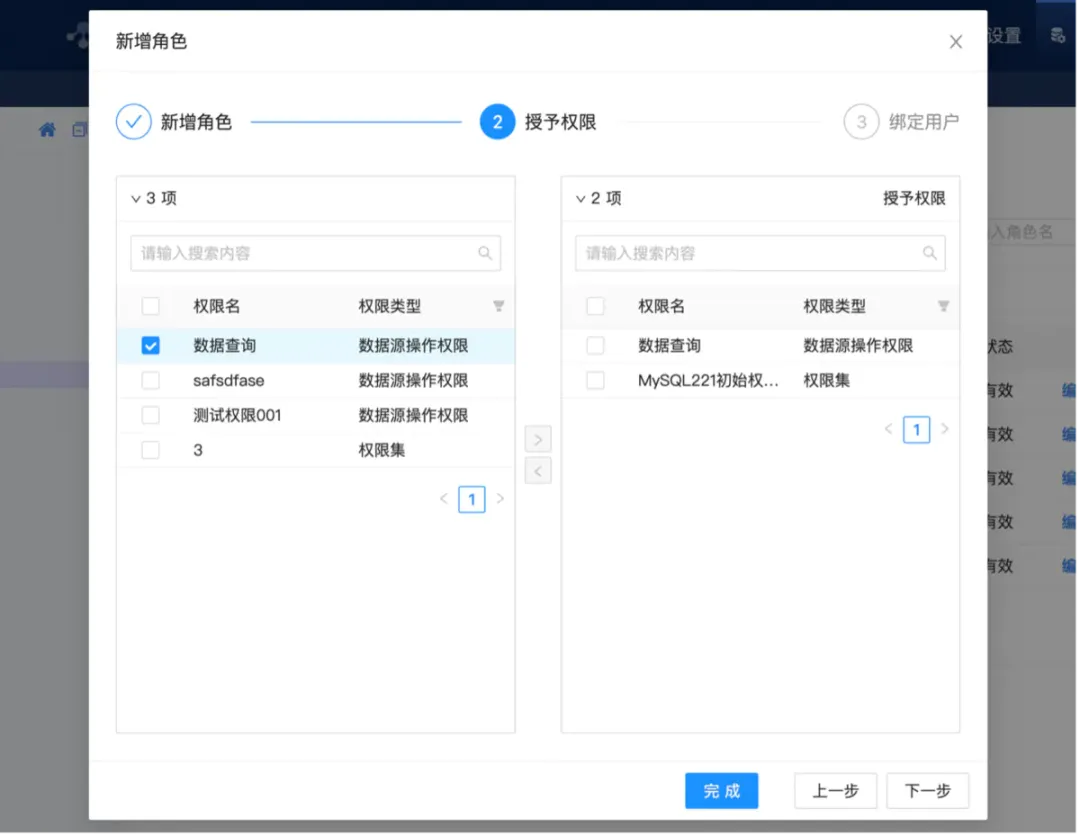Uncheck the 数据查询 checkbox in left list

[x=150, y=345]
